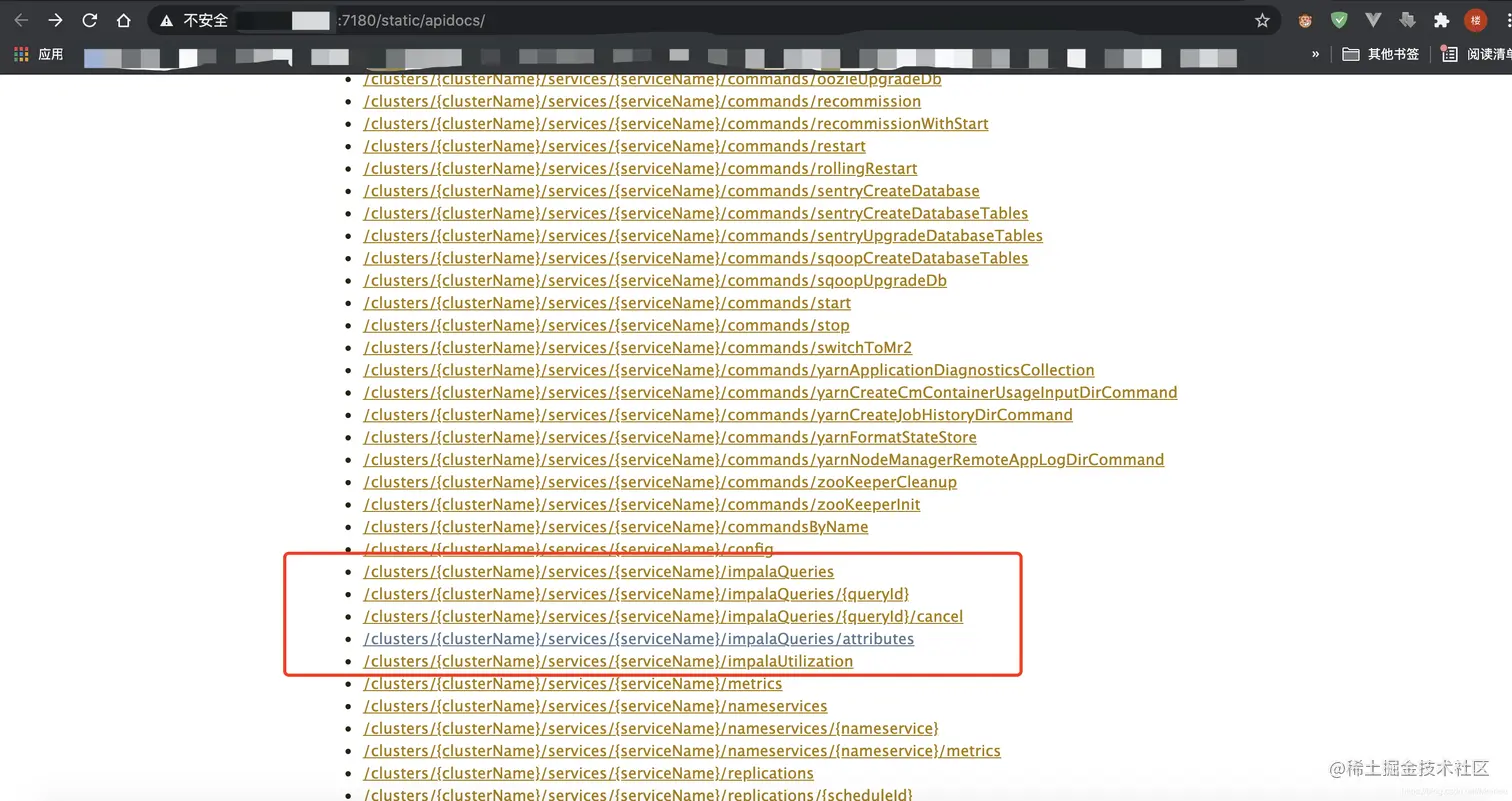Open the commands/zooKeeperCleanup link
Screen dimensions: 1512x801
[x=660, y=482]
